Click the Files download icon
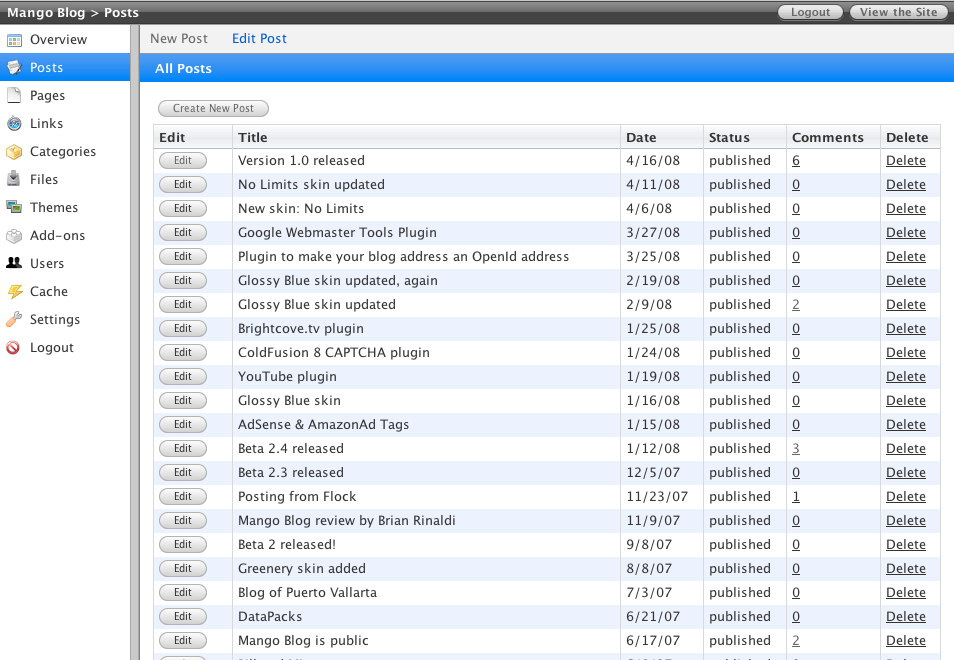Screen dimensions: 954x660 tap(14, 179)
